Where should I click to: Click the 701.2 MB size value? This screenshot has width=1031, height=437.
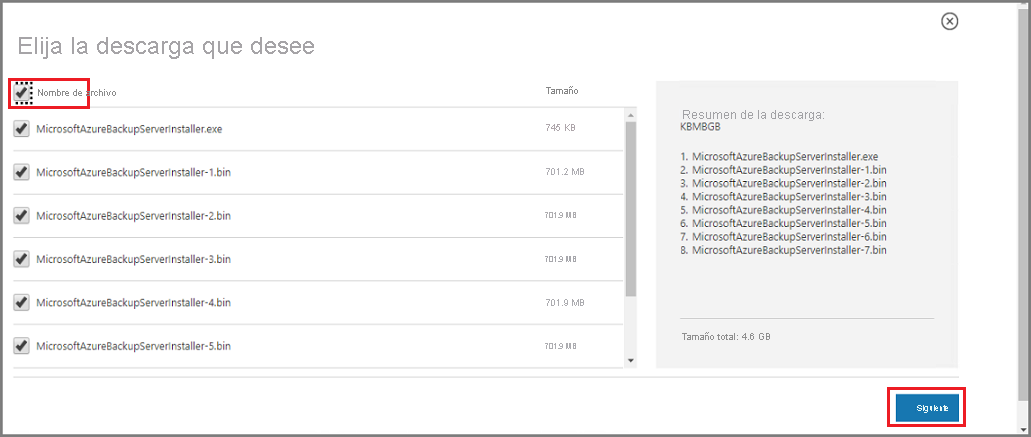(x=565, y=172)
